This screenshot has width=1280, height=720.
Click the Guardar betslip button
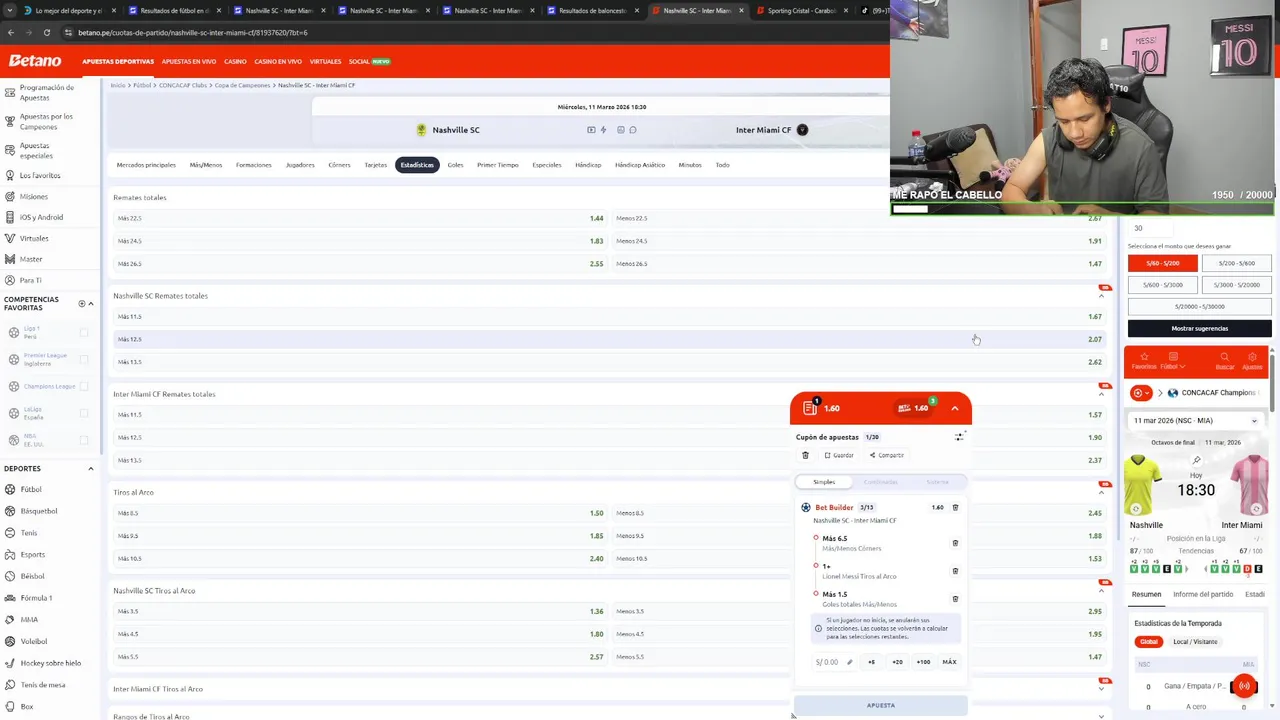pos(839,455)
